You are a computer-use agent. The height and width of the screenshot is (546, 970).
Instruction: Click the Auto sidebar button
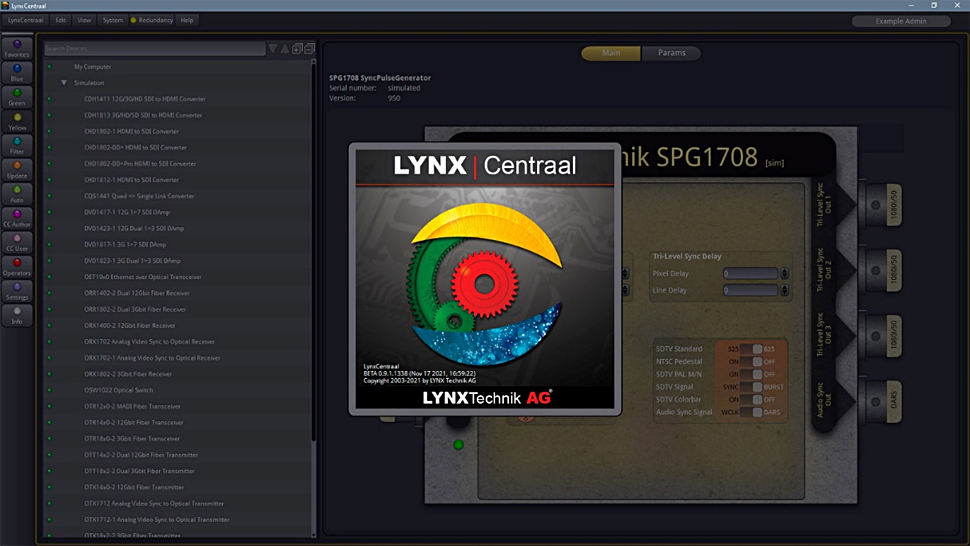click(x=17, y=194)
